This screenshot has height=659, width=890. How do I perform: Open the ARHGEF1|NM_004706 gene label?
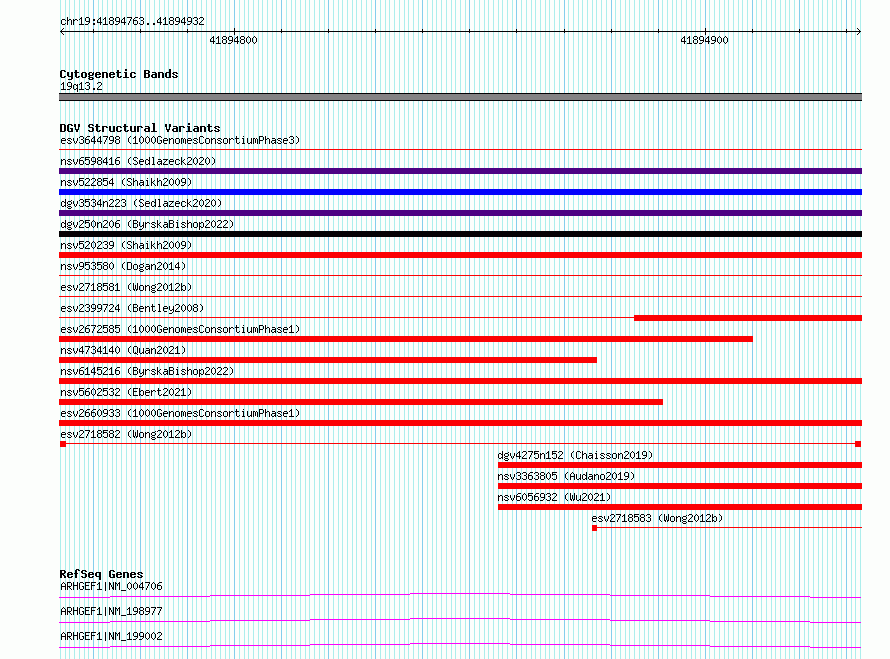coord(111,586)
